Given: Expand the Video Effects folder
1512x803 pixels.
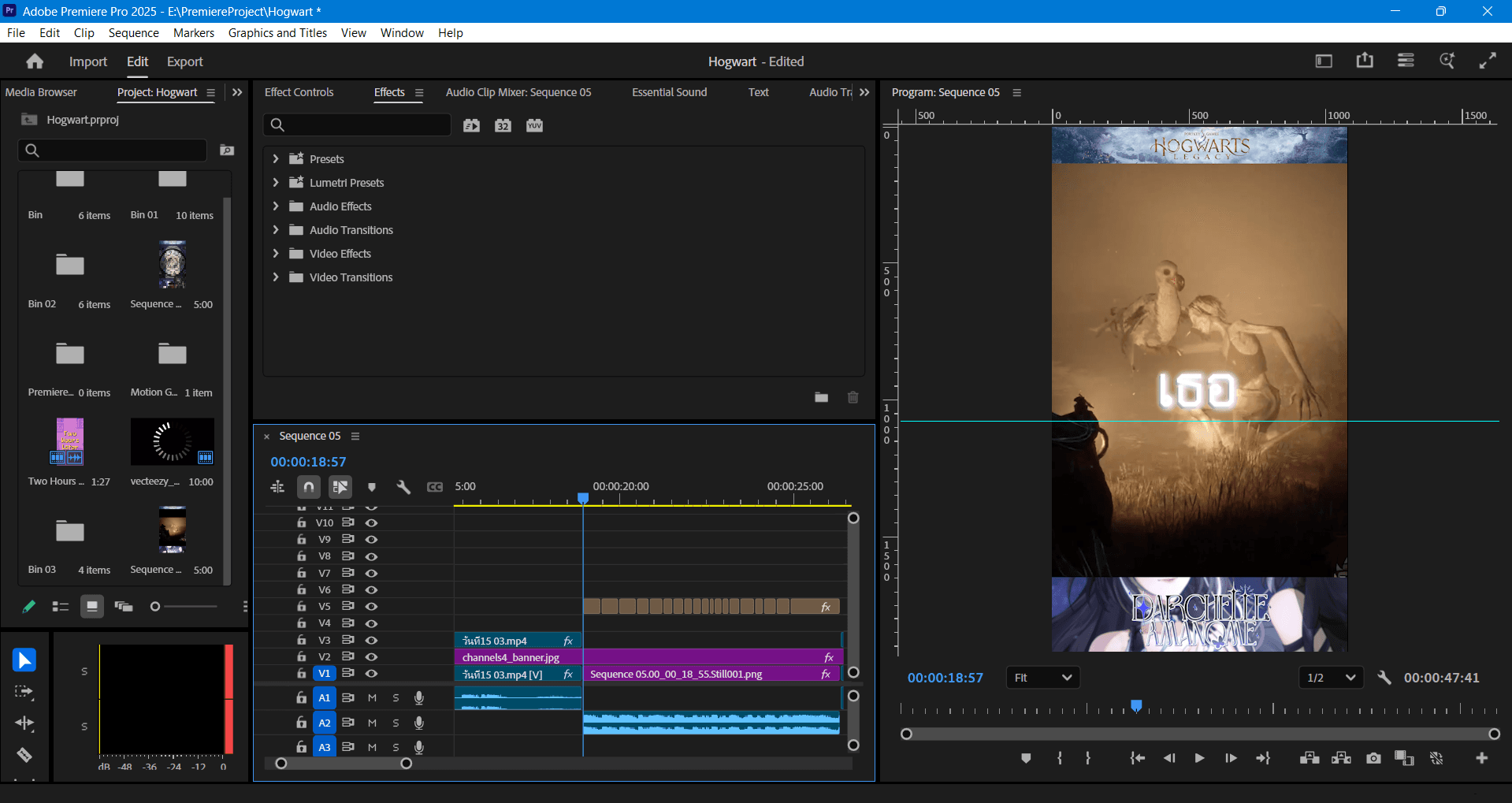Looking at the screenshot, I should [x=276, y=254].
